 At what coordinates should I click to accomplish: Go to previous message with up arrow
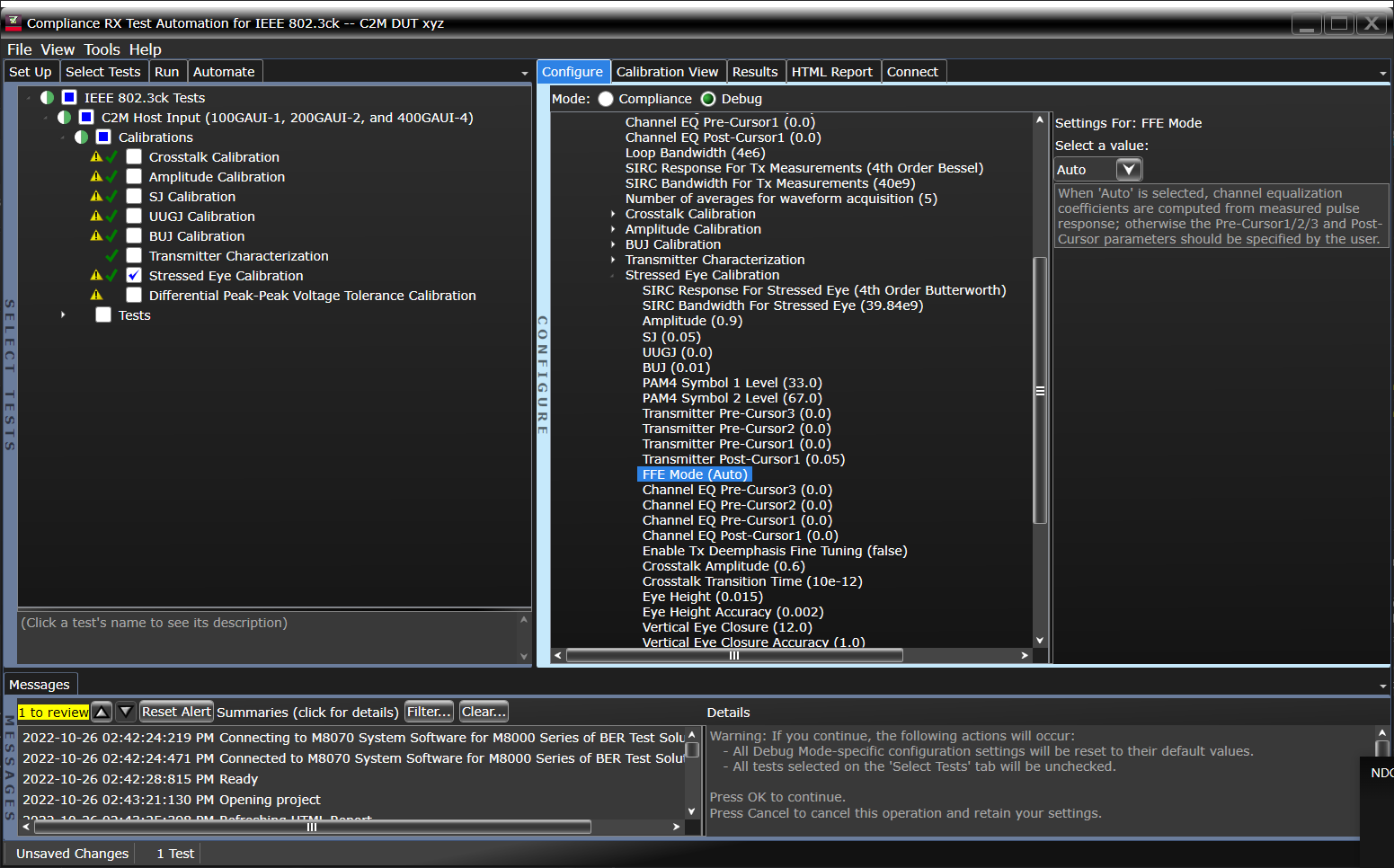[102, 712]
